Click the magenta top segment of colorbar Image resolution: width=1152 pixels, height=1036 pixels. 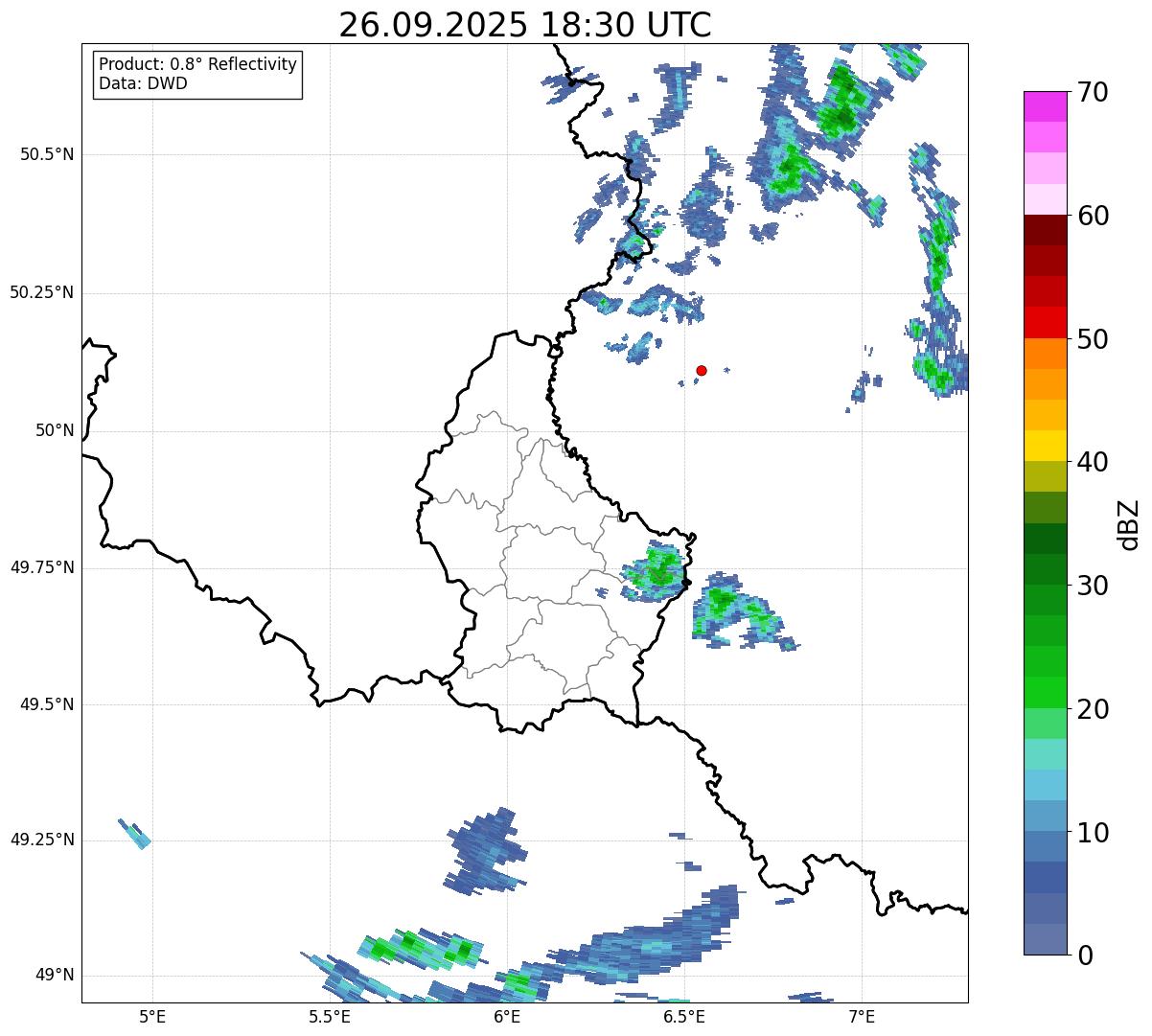click(x=1045, y=106)
